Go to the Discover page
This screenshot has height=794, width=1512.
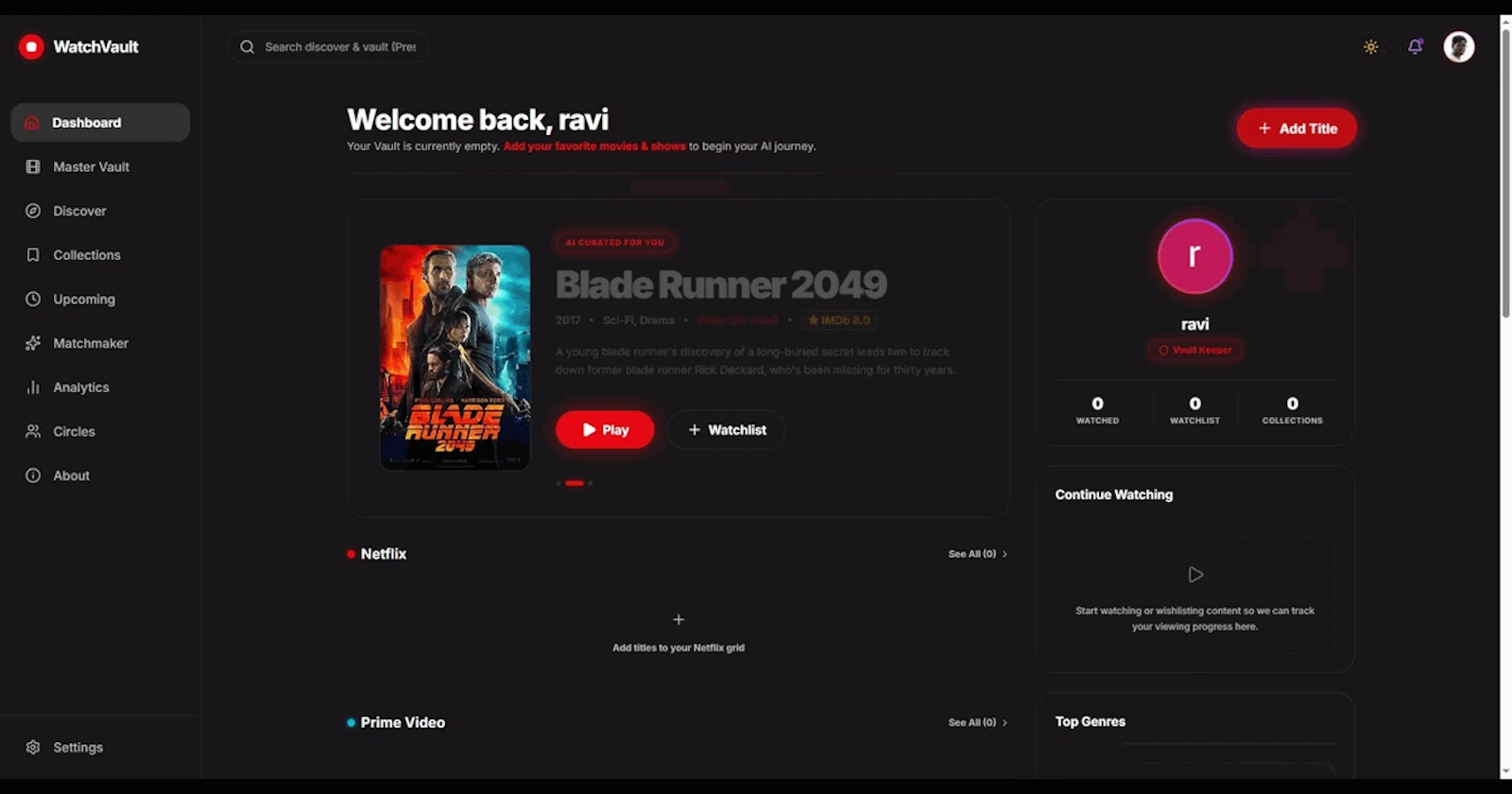[100, 211]
